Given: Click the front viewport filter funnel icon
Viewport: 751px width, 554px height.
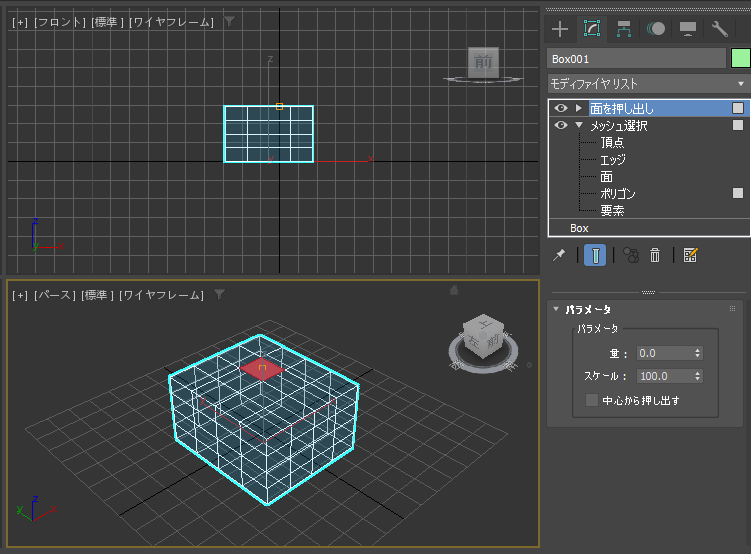Looking at the screenshot, I should tap(229, 22).
